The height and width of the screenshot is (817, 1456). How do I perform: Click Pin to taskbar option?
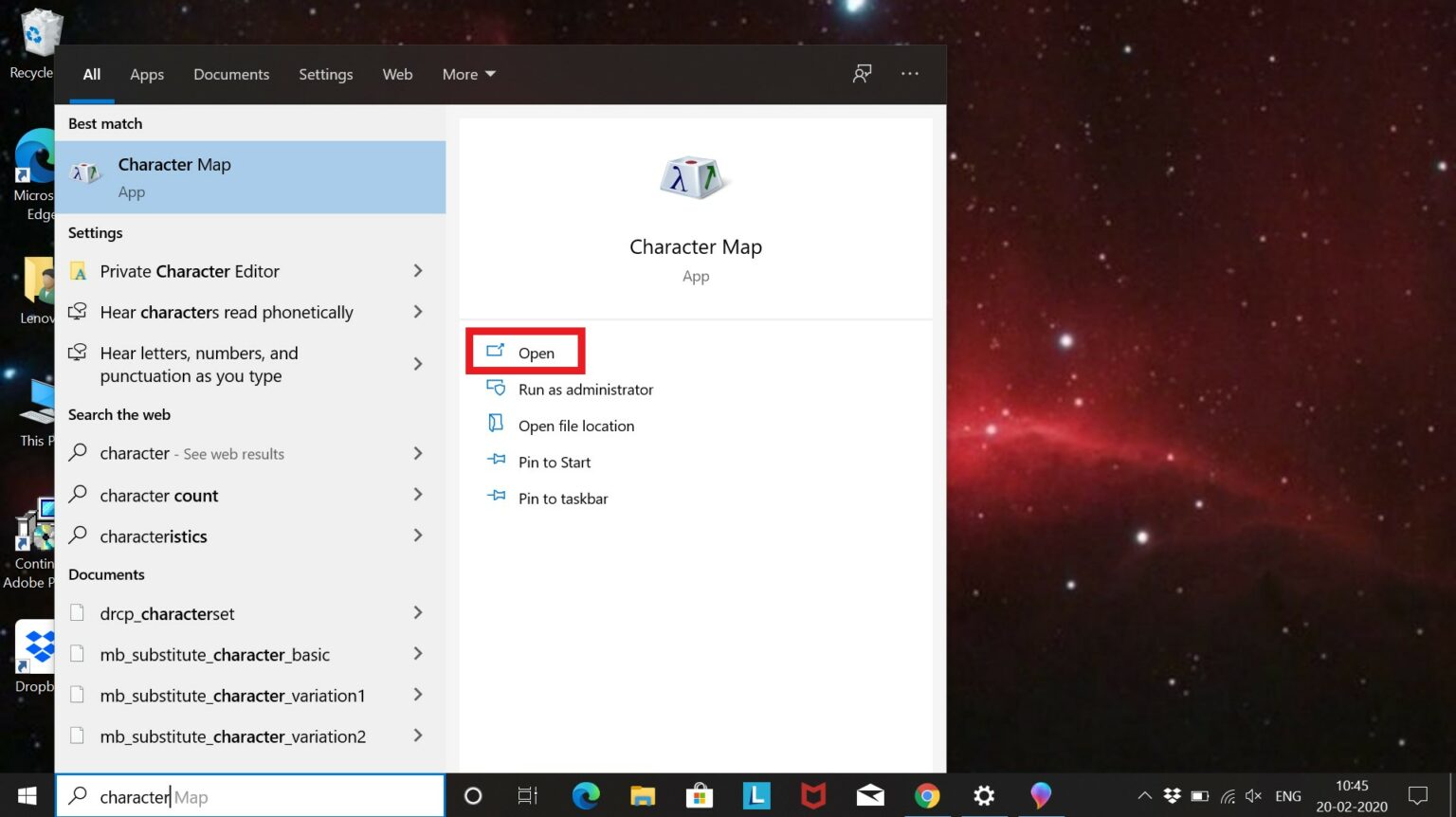(x=562, y=498)
